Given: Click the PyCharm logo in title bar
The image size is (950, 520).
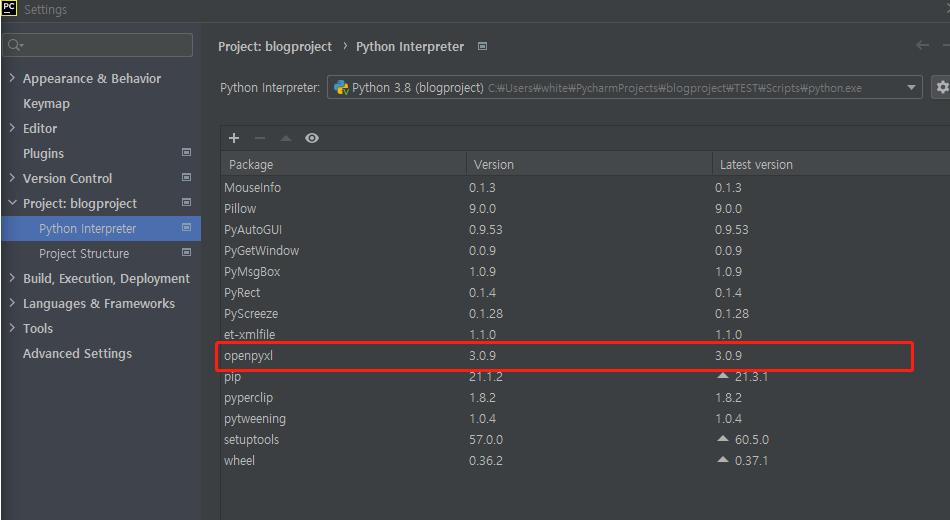Looking at the screenshot, I should 9,8.
